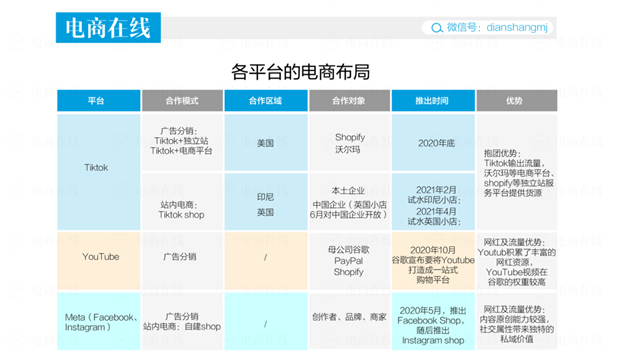620x363 pixels.
Task: Select the 微信号 dianshangmj search box
Action: click(x=487, y=28)
